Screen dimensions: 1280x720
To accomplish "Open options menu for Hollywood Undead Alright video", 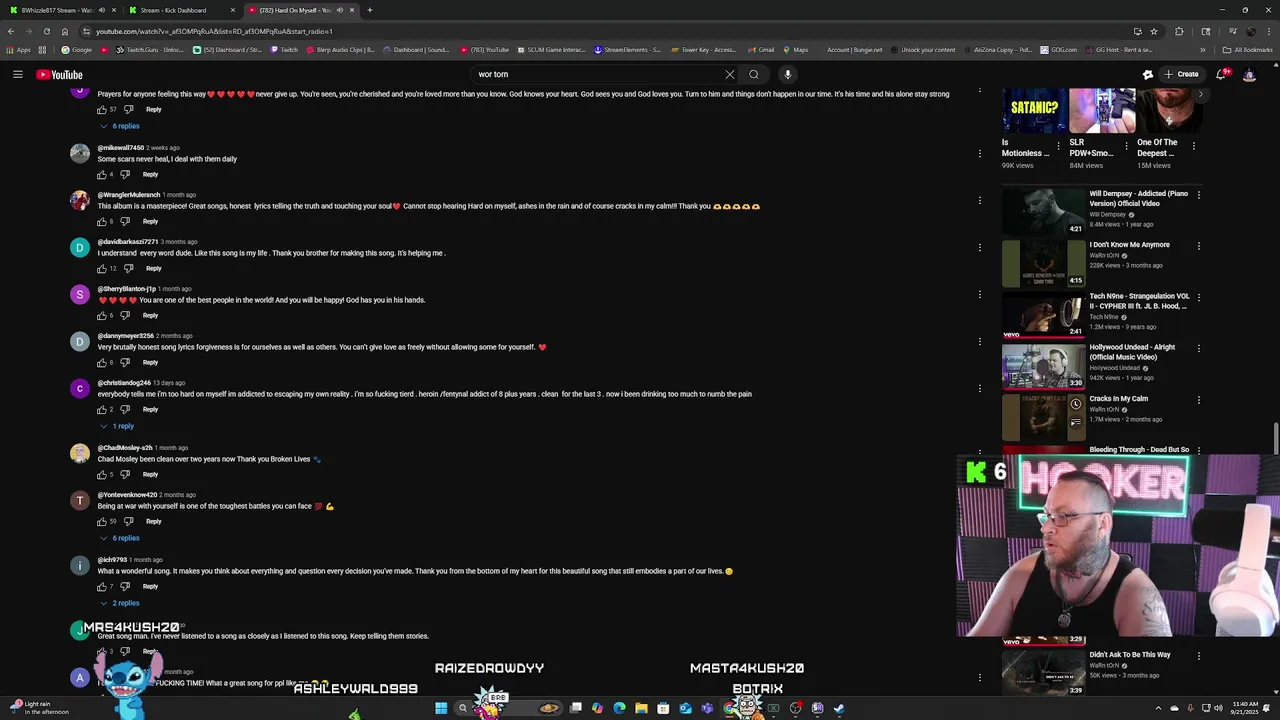I will coord(1199,348).
